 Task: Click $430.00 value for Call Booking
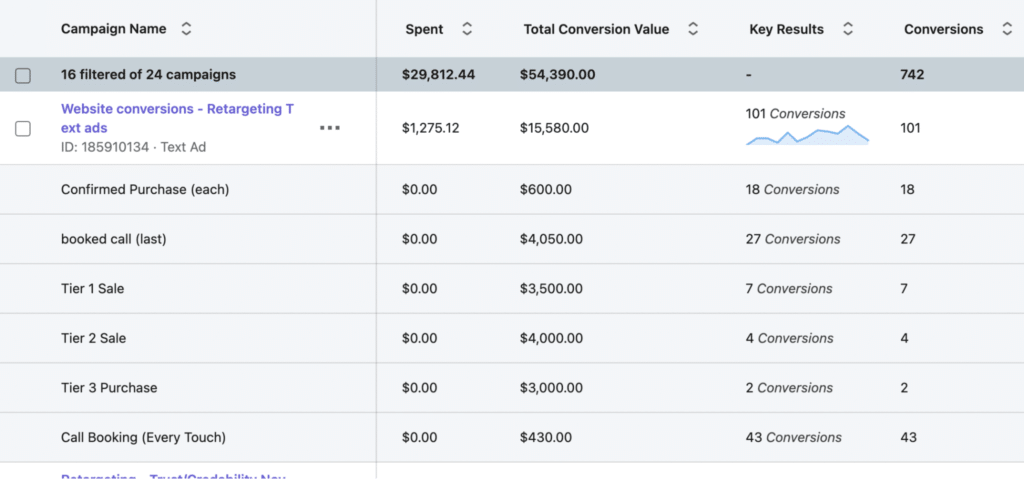pos(545,437)
